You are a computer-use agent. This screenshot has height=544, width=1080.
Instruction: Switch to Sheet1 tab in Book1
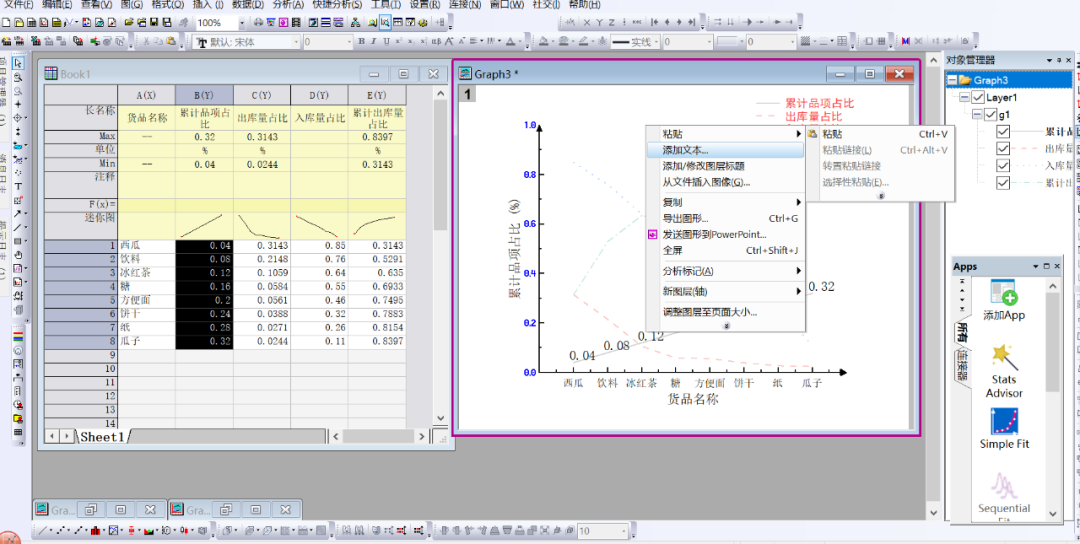[103, 437]
